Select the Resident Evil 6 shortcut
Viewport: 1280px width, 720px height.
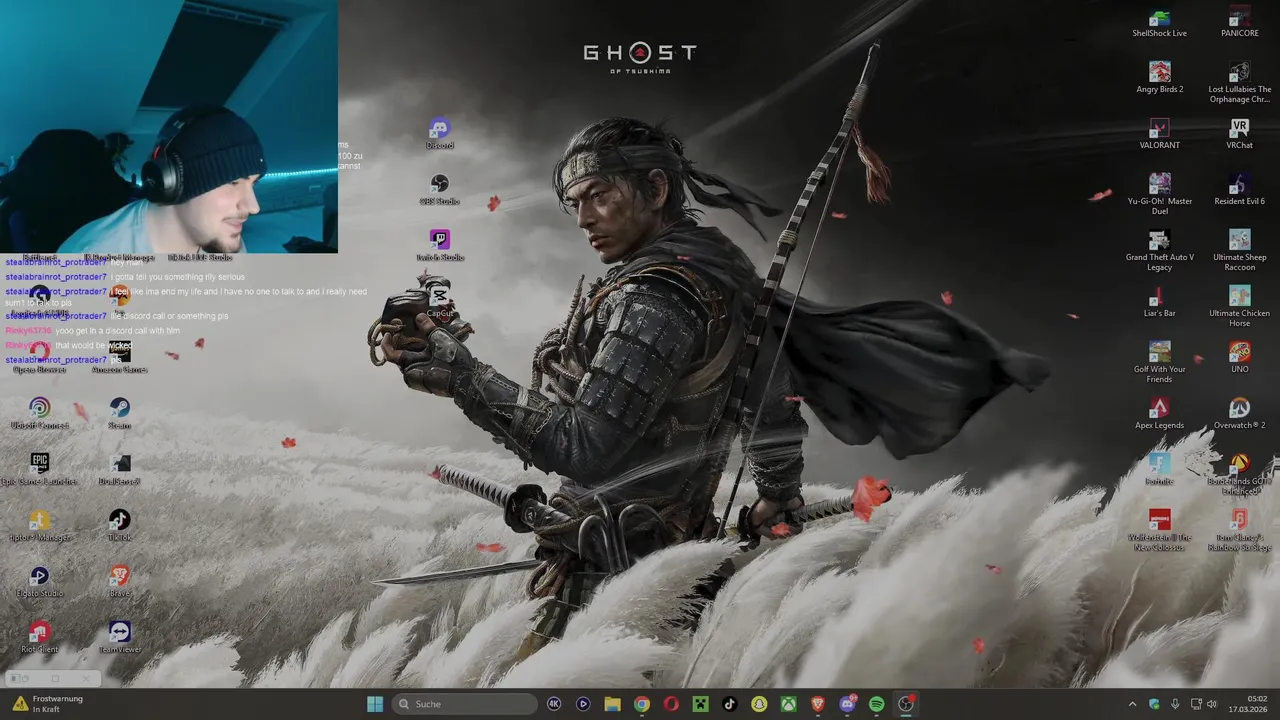tap(1239, 189)
